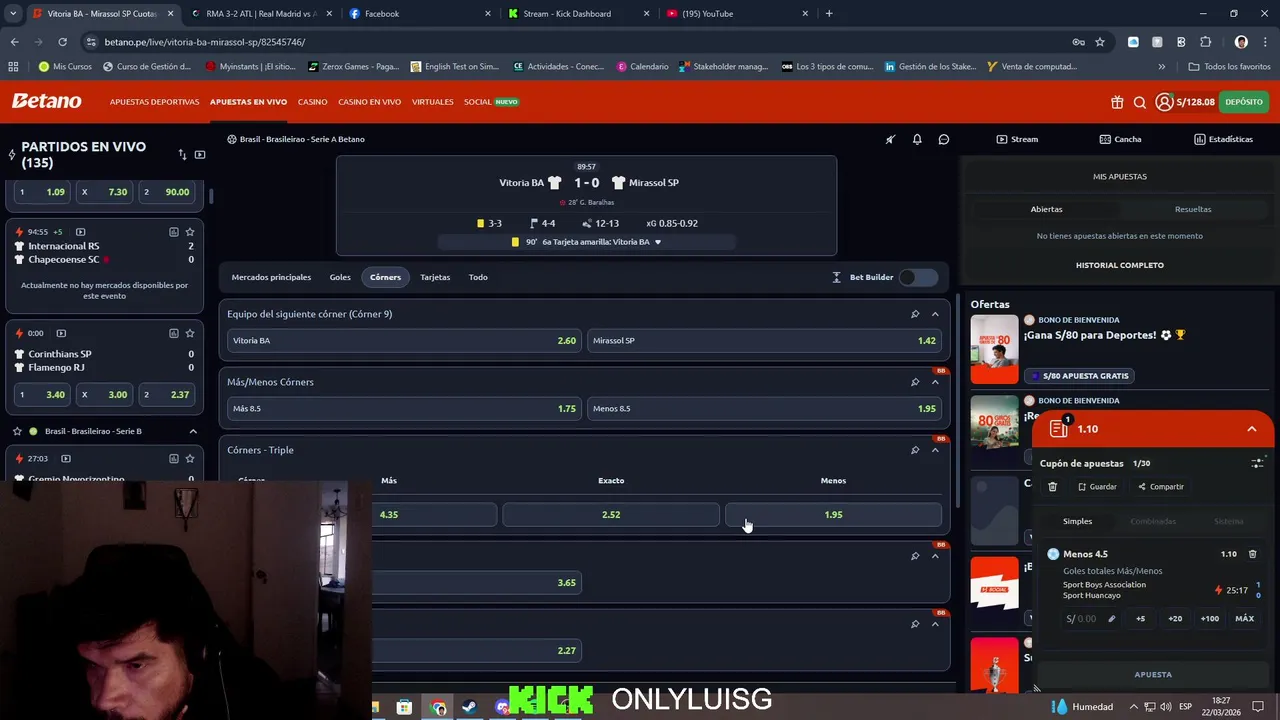Collapse Brasileirao Serie B league list
The image size is (1280, 720).
point(193,431)
